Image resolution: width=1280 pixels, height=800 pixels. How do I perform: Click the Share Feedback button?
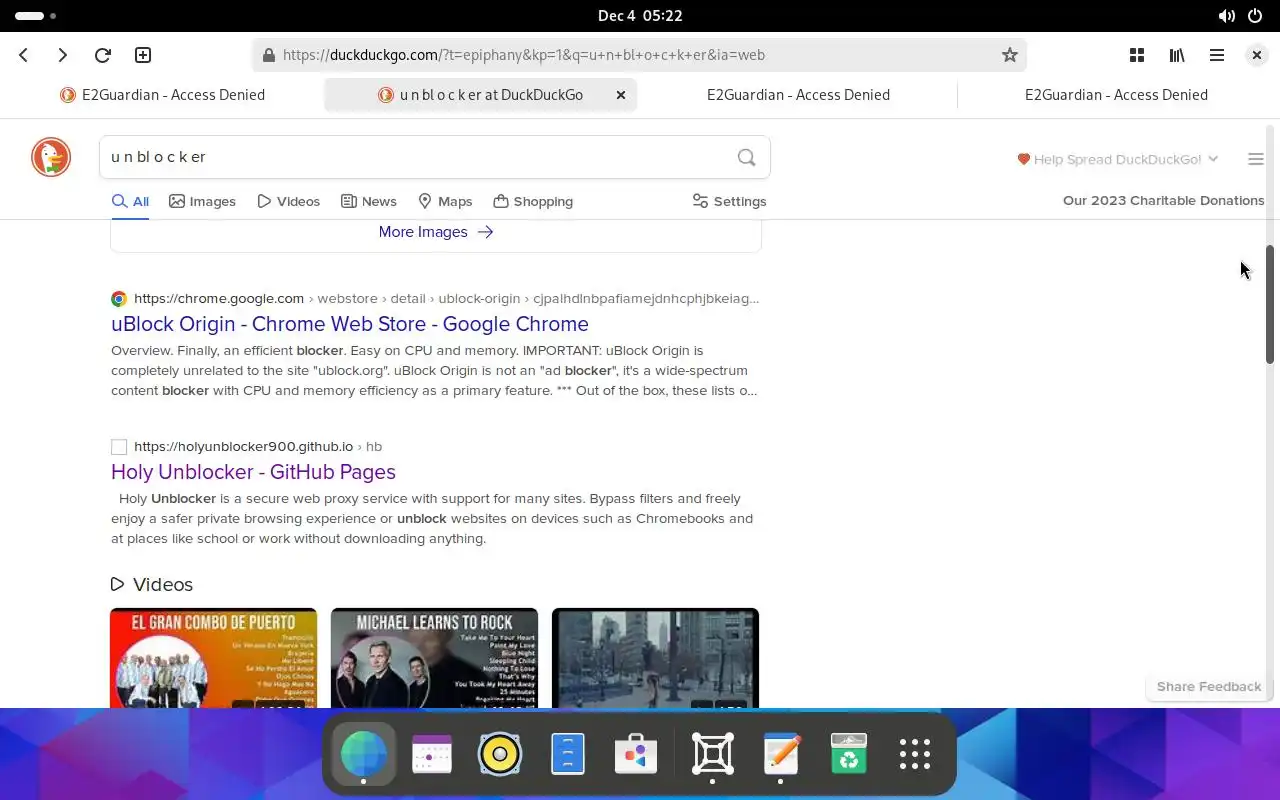(1209, 686)
